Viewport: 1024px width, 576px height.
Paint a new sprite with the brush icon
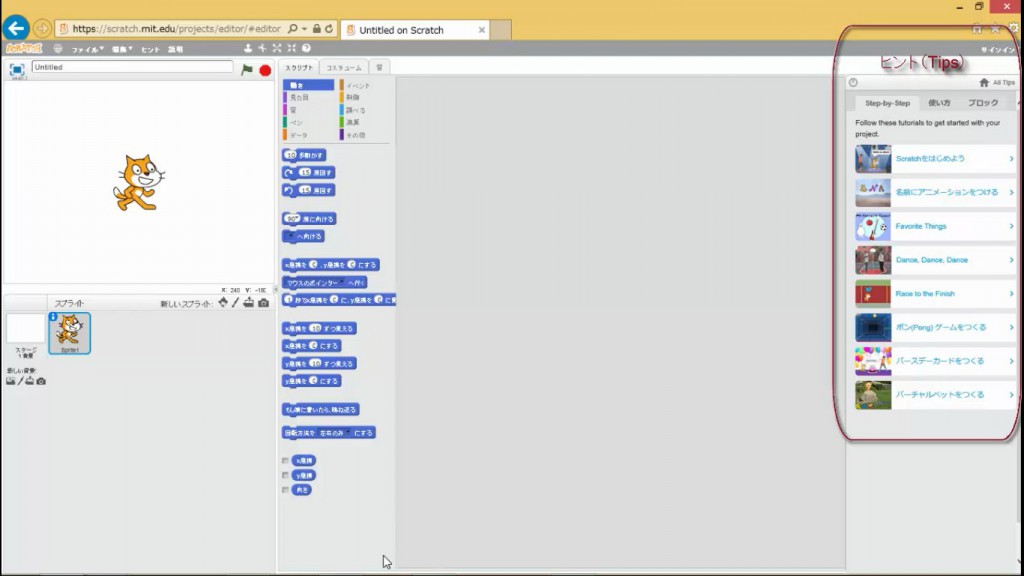tap(236, 303)
